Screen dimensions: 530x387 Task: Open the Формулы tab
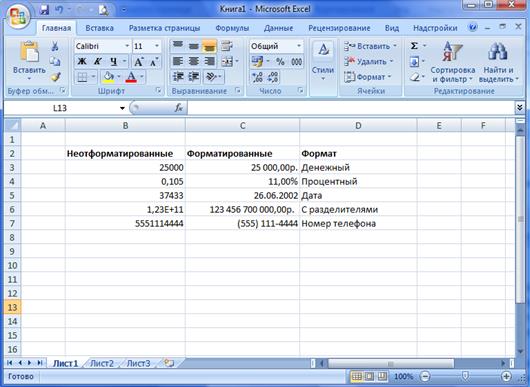point(232,28)
